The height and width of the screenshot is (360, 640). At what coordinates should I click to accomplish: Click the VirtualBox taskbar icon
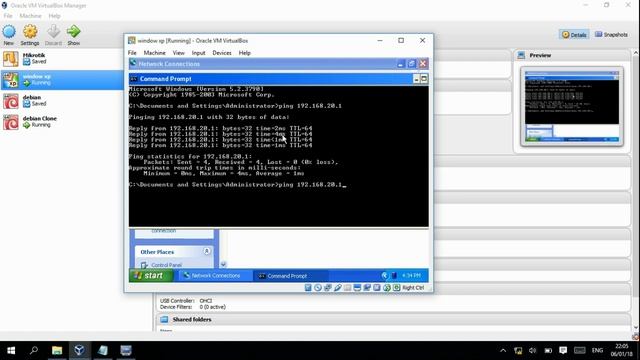point(80,351)
